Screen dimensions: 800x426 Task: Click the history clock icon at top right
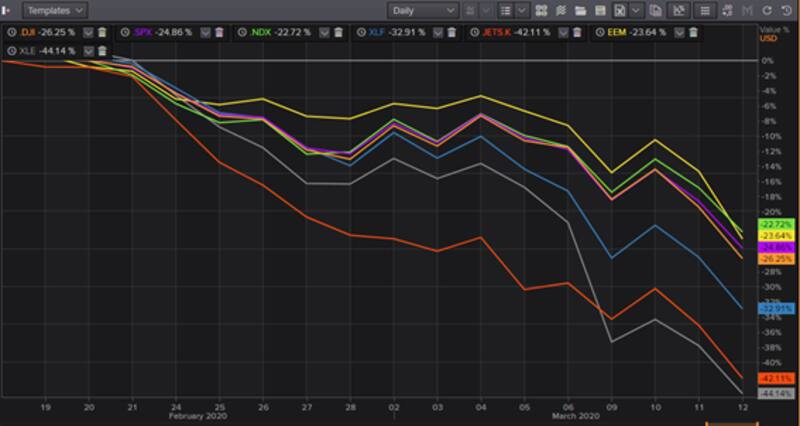pyautogui.click(x=786, y=11)
